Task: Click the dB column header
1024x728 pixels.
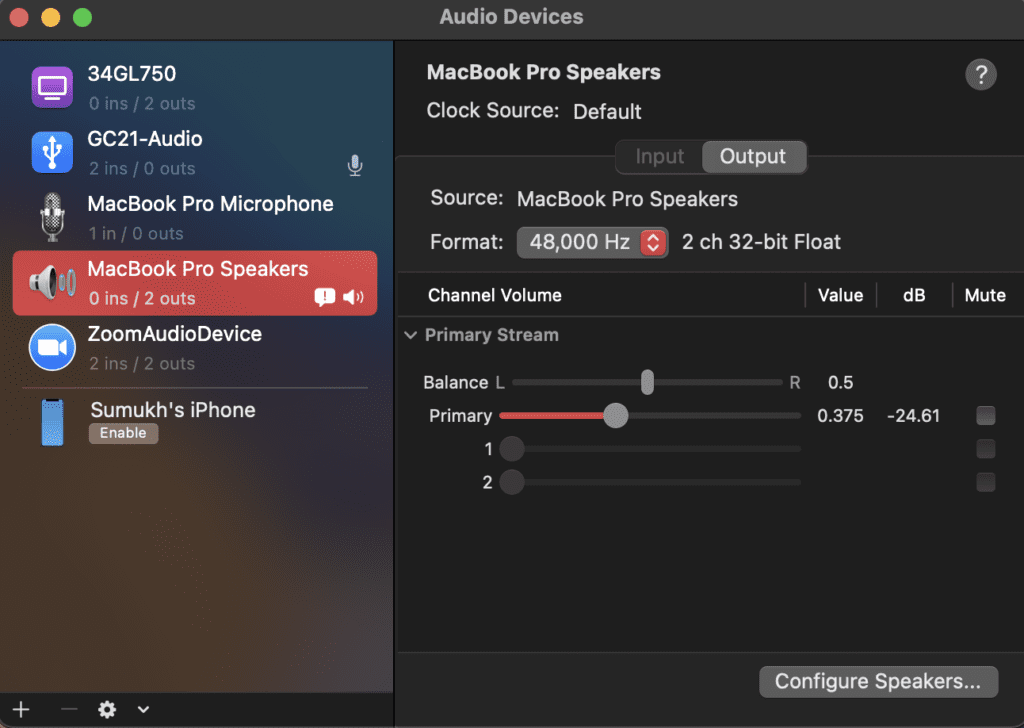Action: [x=914, y=295]
